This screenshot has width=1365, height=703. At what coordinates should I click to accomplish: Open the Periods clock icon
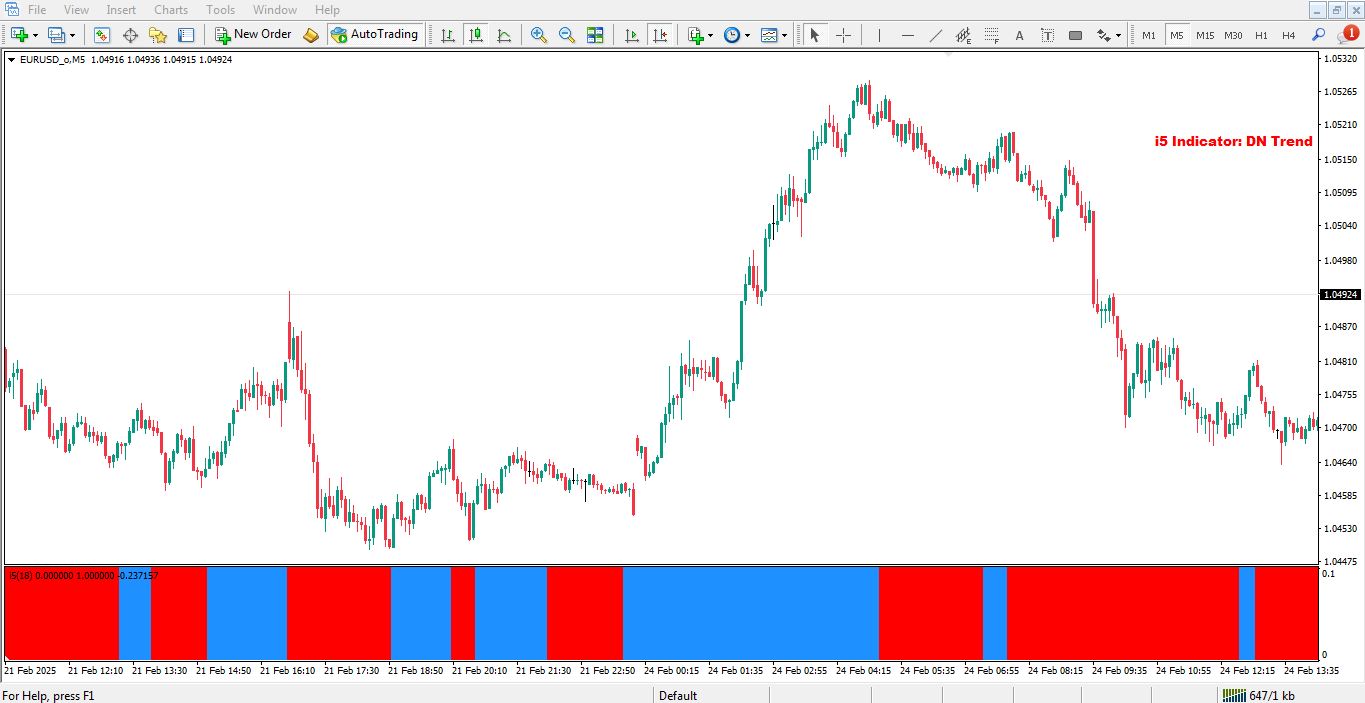coord(732,35)
